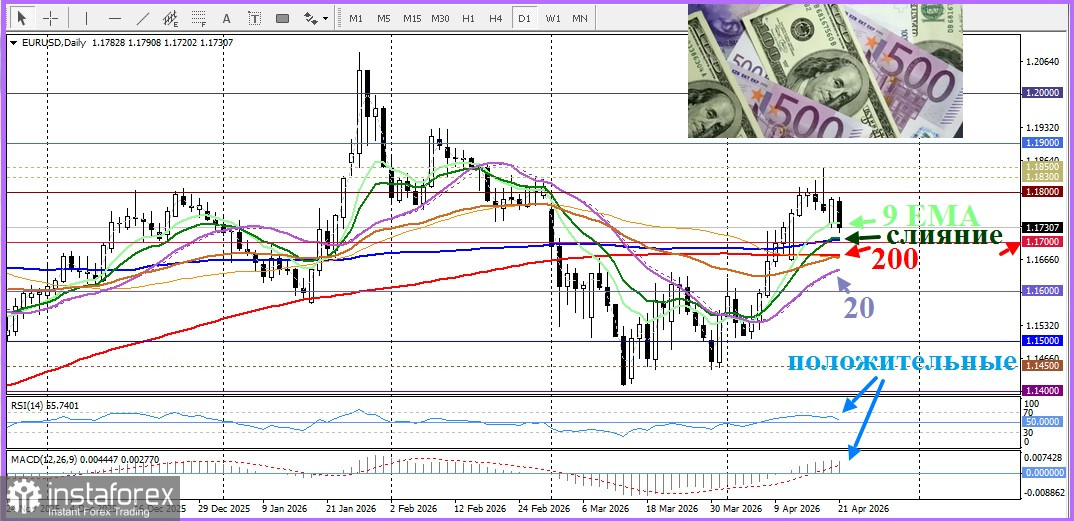Screen dimensions: 1074x521
Task: Click the 2 Feb 2026 date label
Action: point(413,509)
